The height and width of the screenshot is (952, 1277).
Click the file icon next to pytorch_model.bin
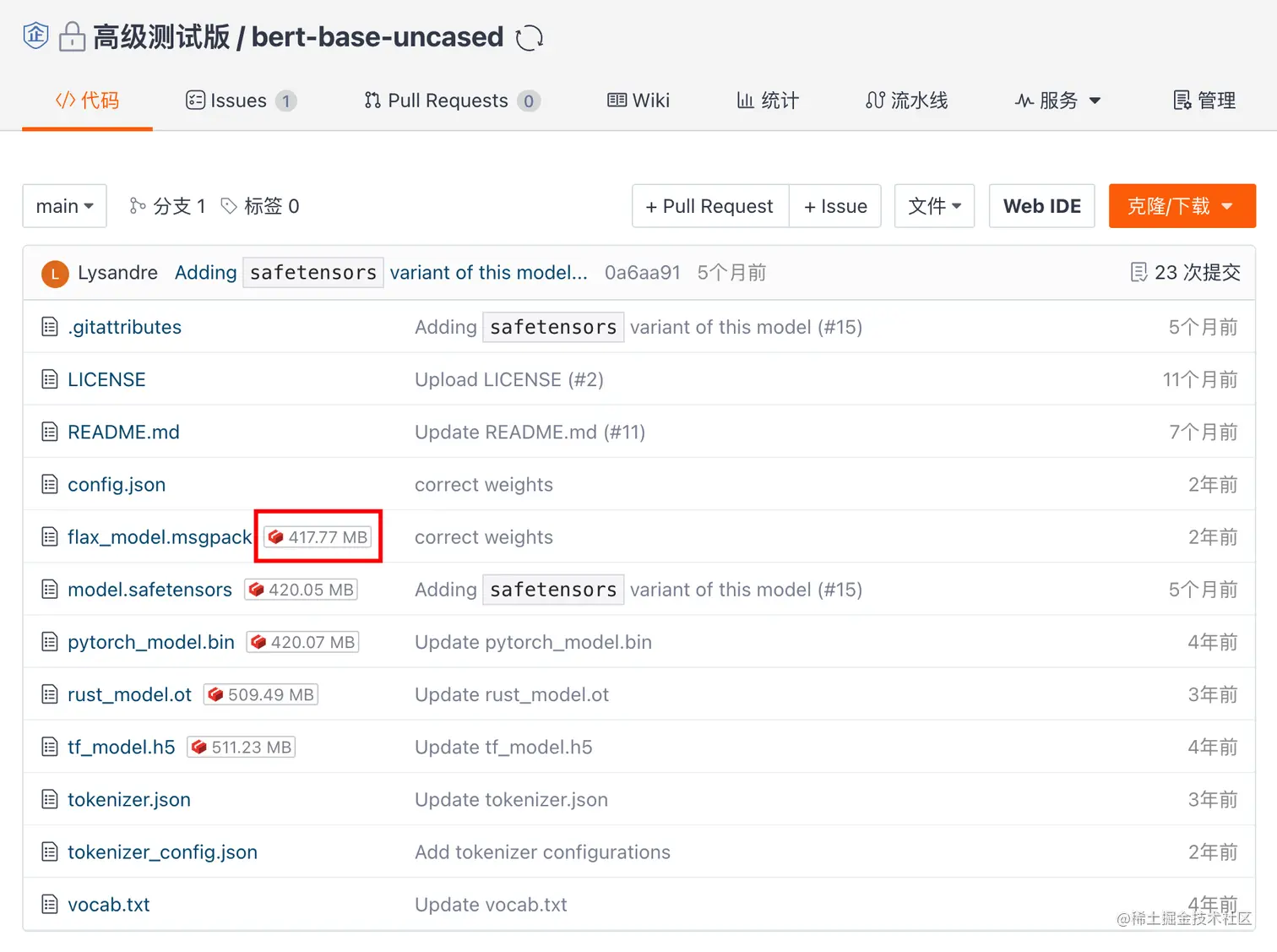[x=50, y=642]
